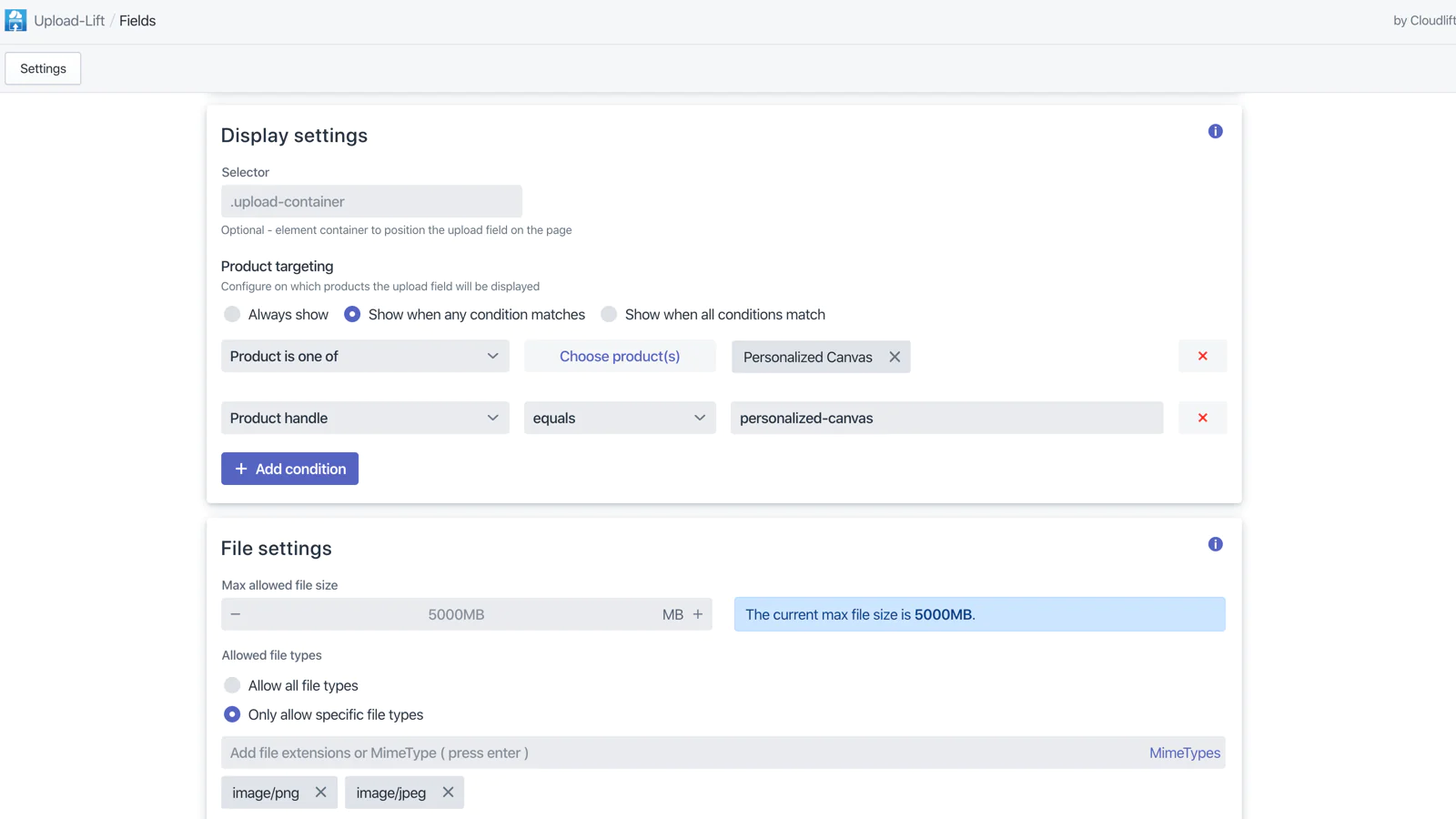The width and height of the screenshot is (1456, 819).
Task: Increase max file size with plus
Action: 698,614
